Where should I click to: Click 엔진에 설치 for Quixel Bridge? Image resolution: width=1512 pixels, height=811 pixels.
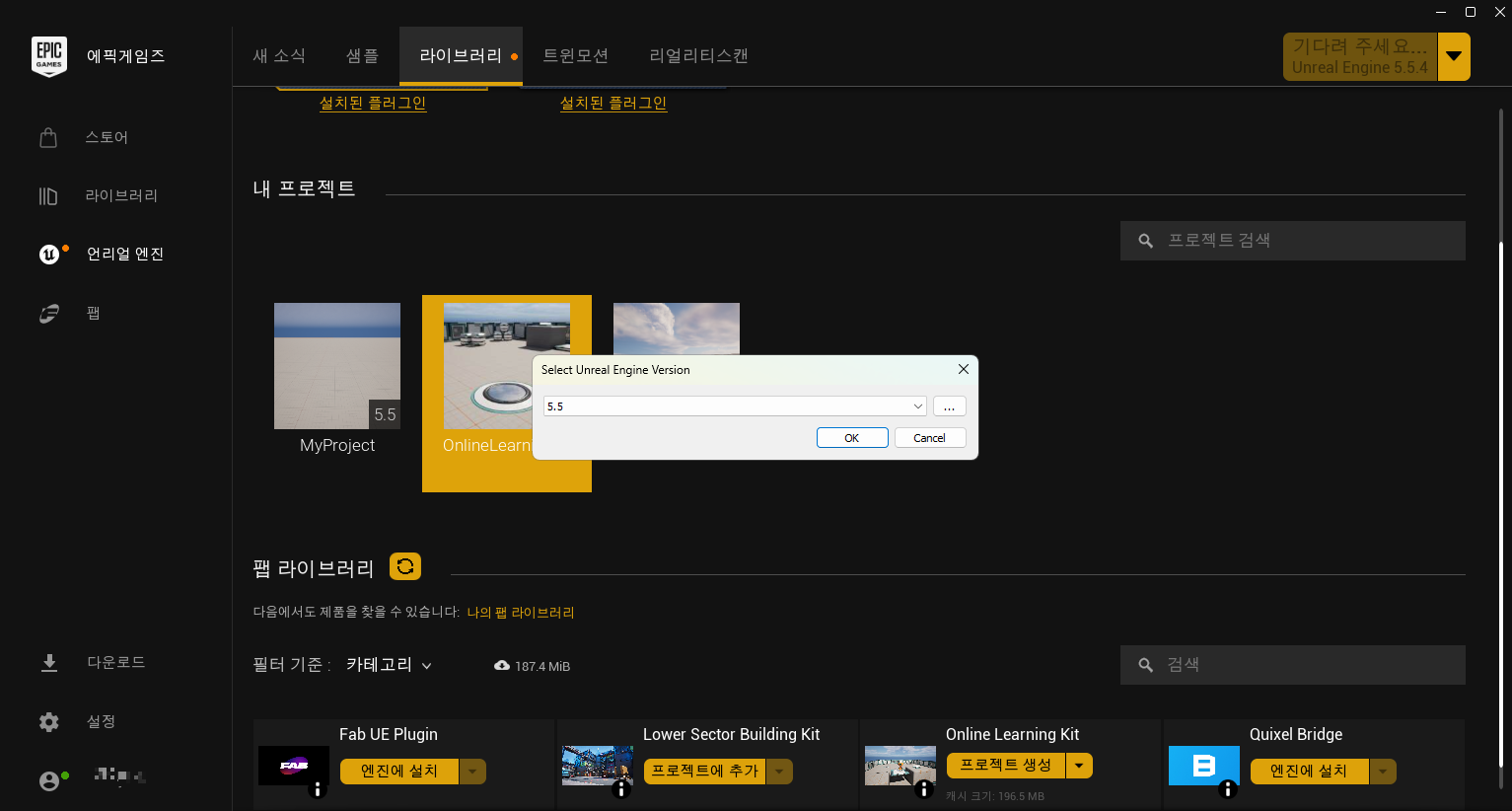click(1309, 772)
